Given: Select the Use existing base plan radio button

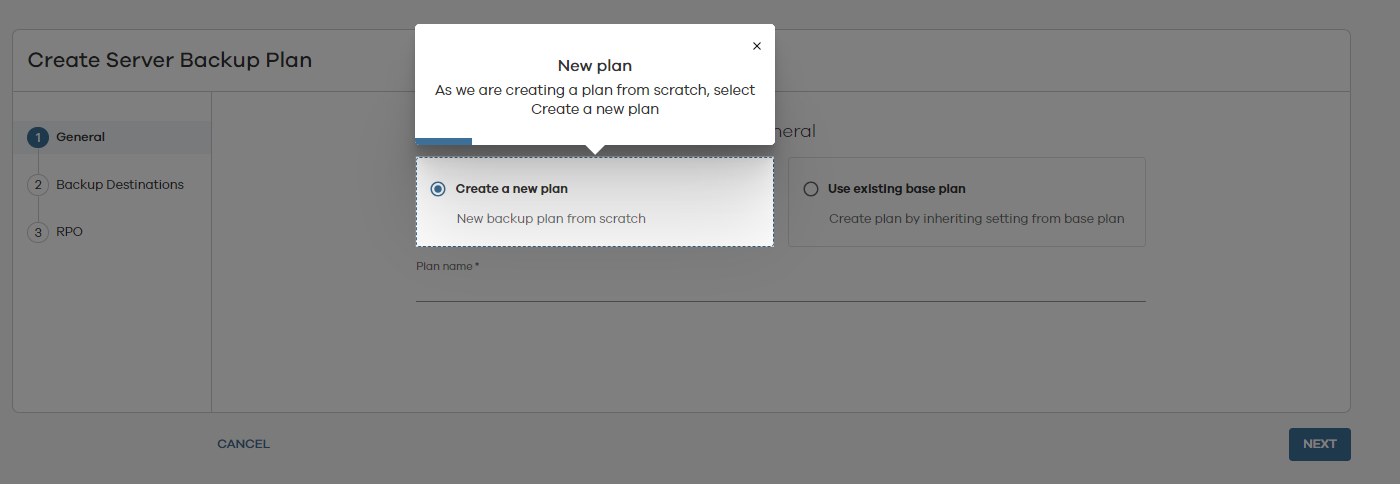Looking at the screenshot, I should pyautogui.click(x=811, y=189).
